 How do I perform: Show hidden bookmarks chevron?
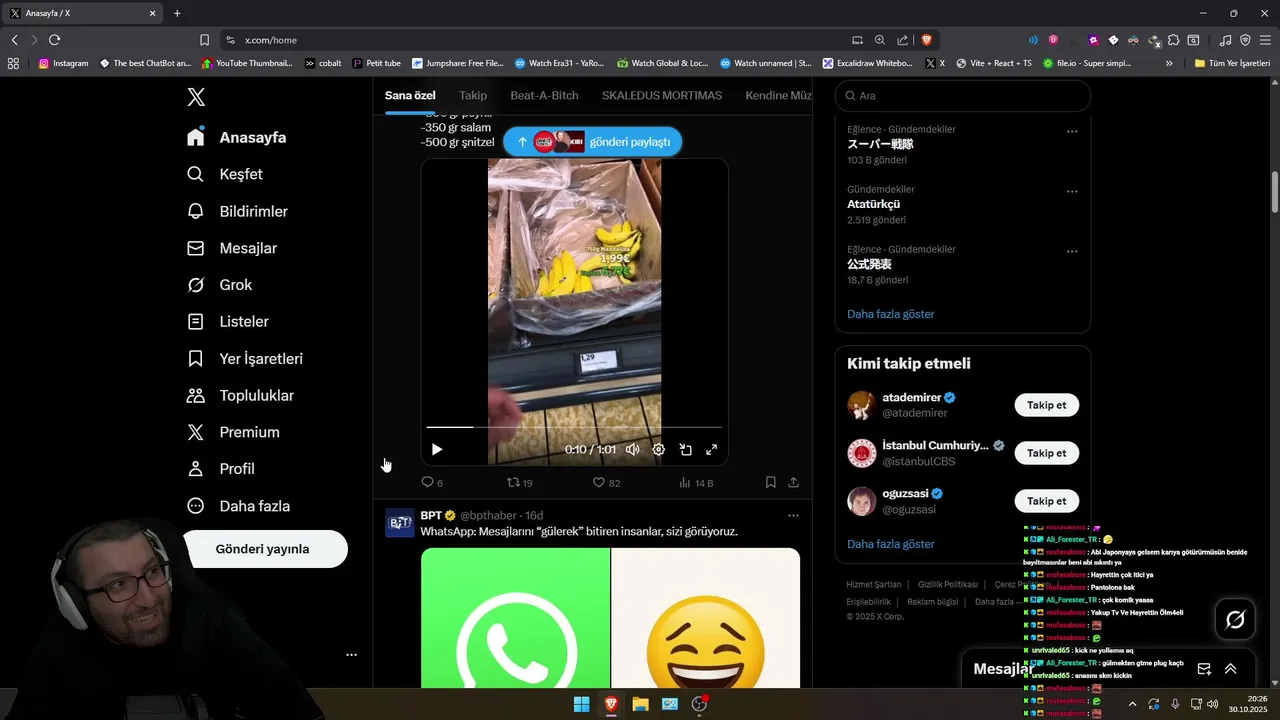1169,63
